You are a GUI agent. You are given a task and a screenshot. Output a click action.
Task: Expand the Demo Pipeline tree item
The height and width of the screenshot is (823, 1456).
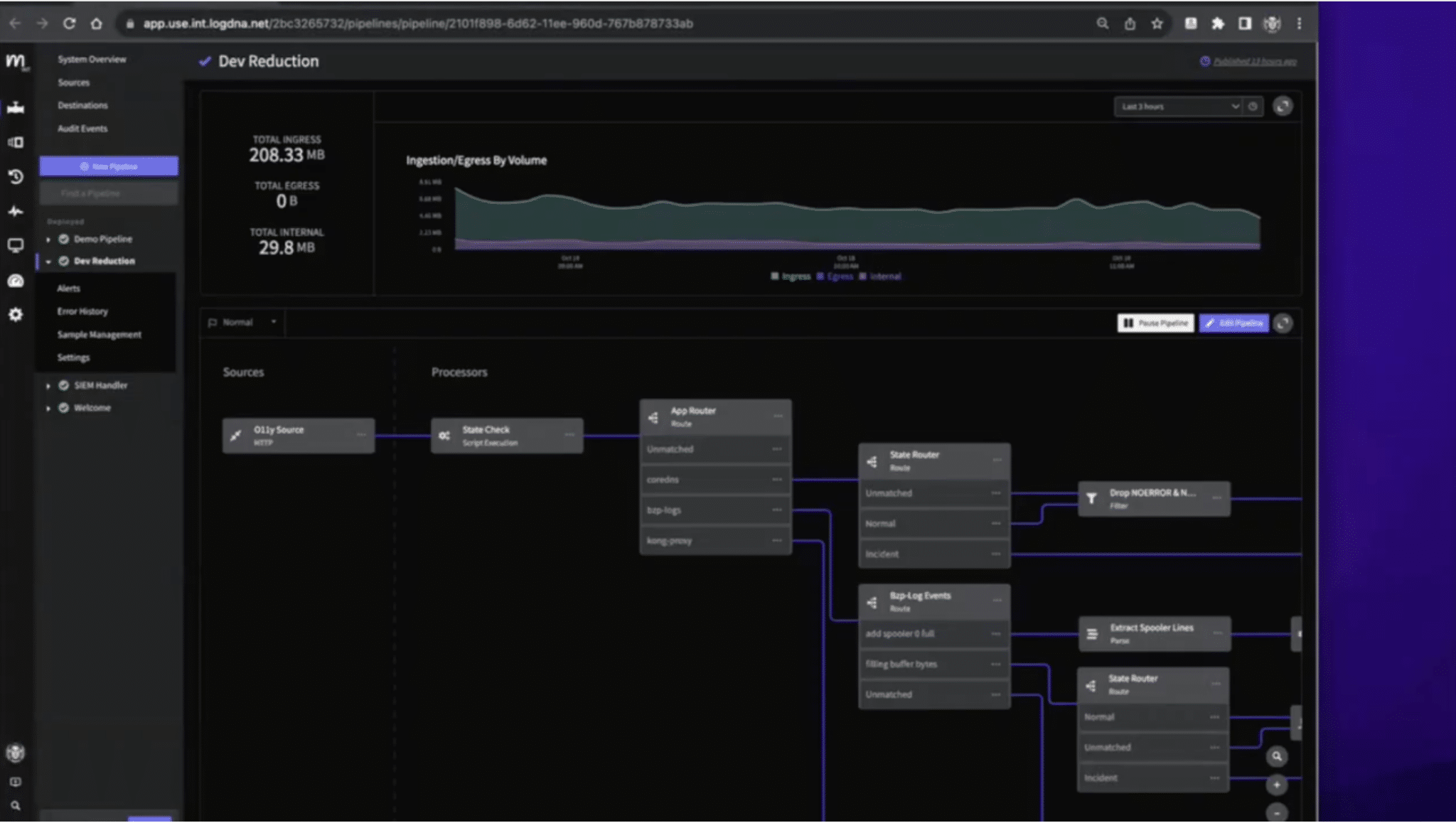[x=48, y=240]
